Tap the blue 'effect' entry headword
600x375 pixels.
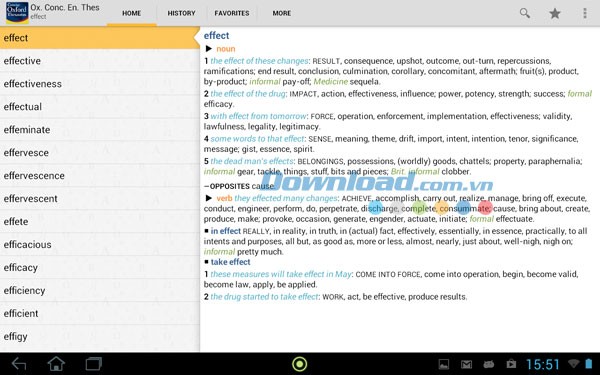216,36
